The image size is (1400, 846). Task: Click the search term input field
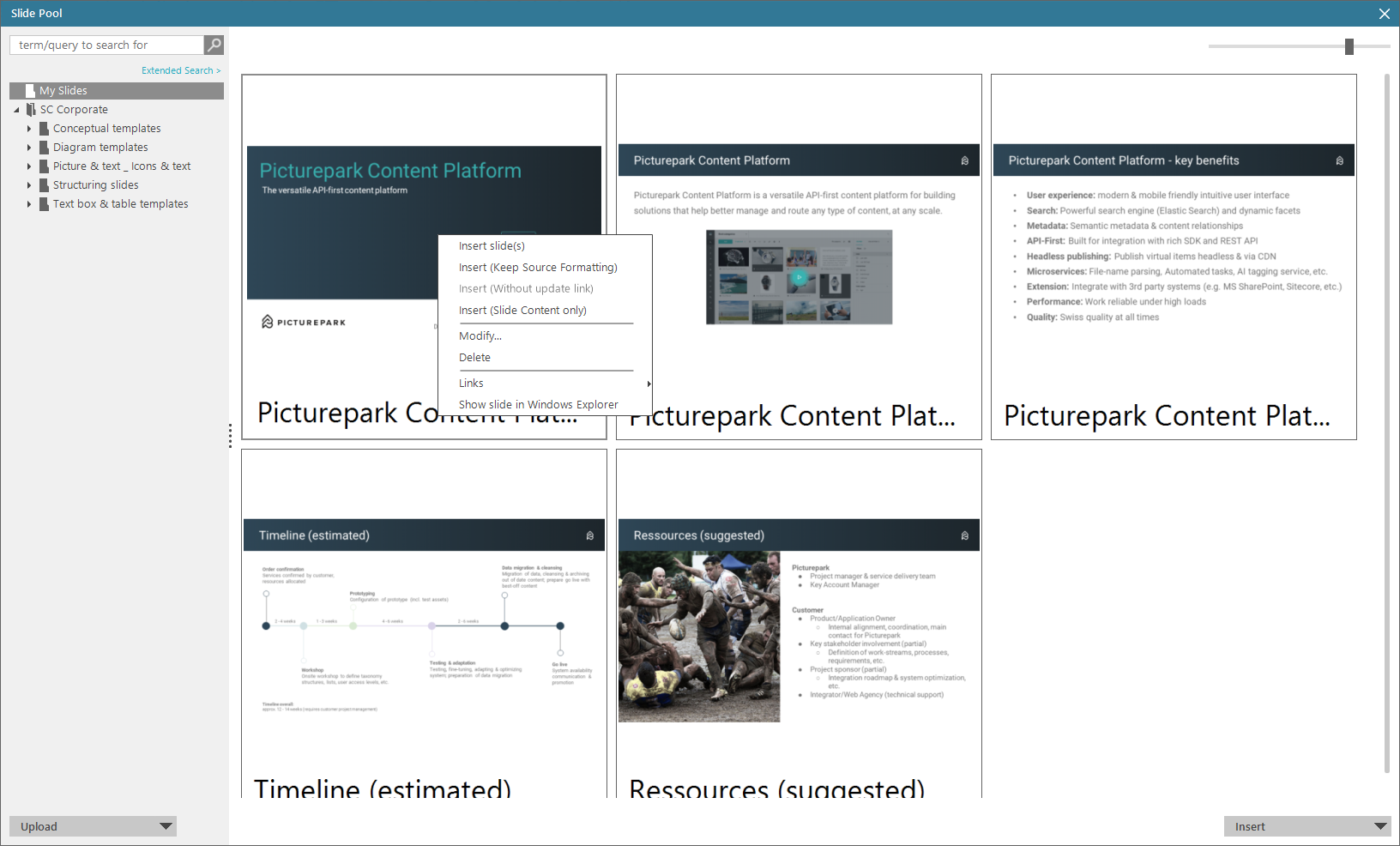tap(107, 45)
